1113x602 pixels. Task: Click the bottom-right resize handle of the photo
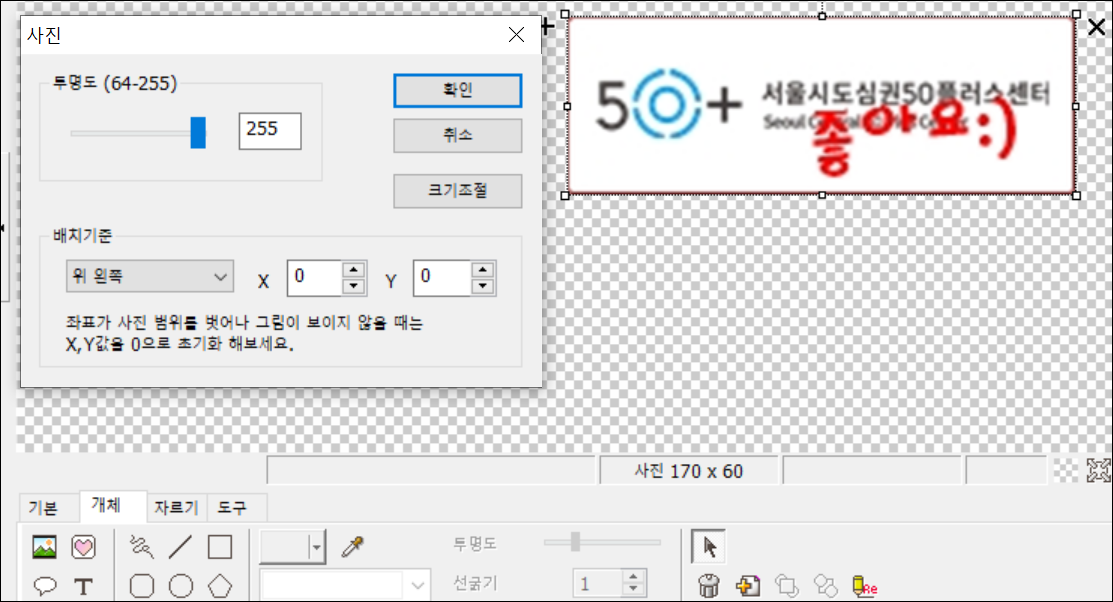pyautogui.click(x=1076, y=195)
